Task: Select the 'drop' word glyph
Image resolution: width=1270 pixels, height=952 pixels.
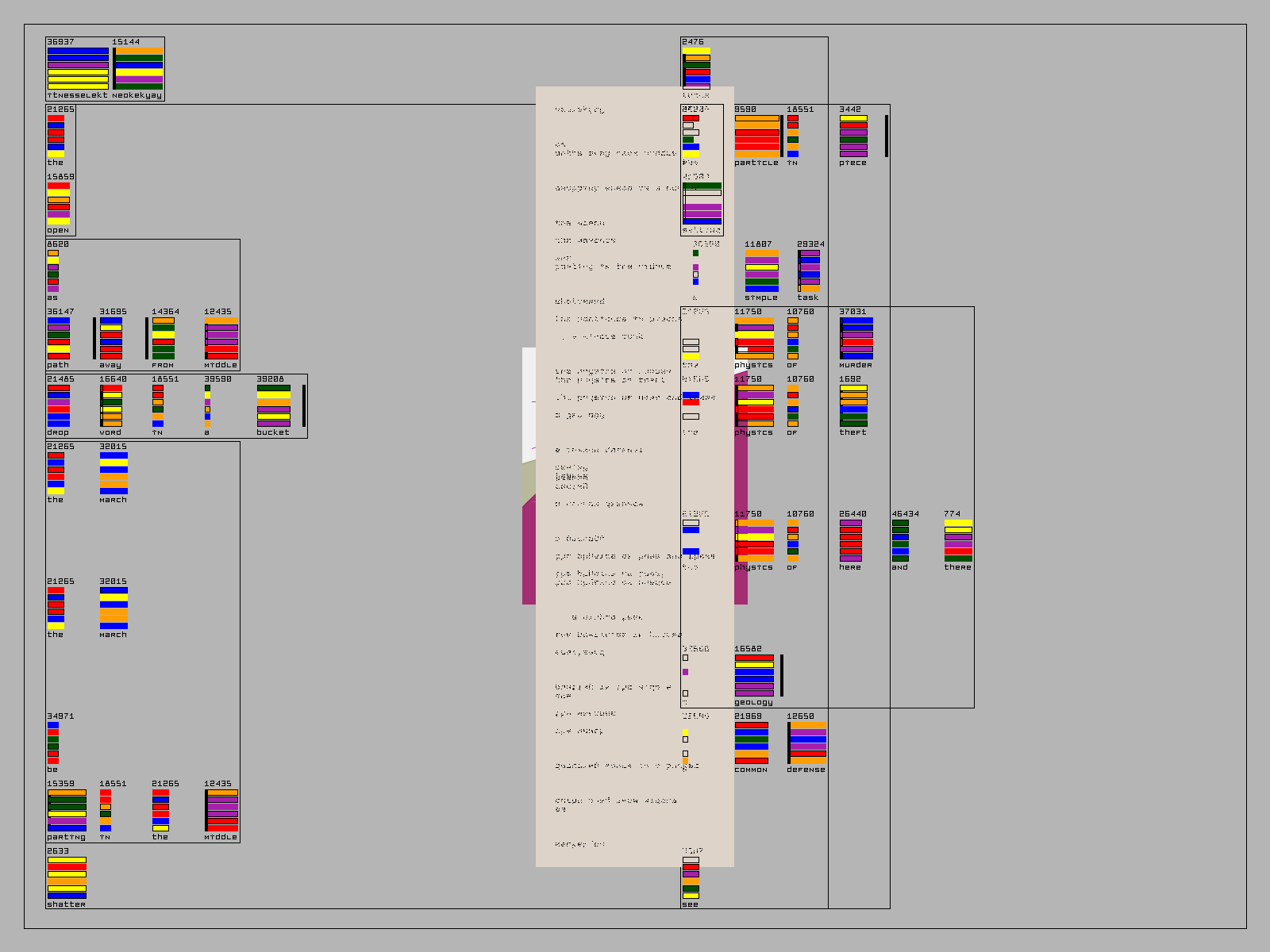Action: [59, 405]
